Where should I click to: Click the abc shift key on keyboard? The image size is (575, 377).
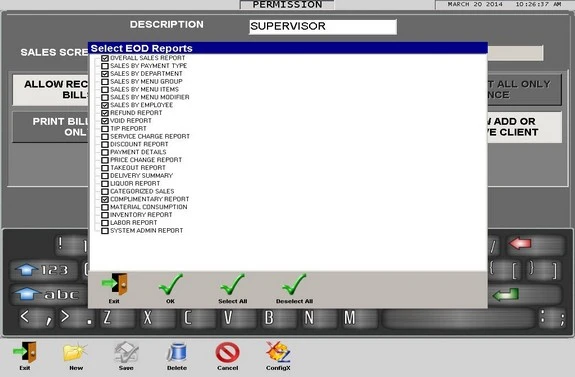pos(48,294)
